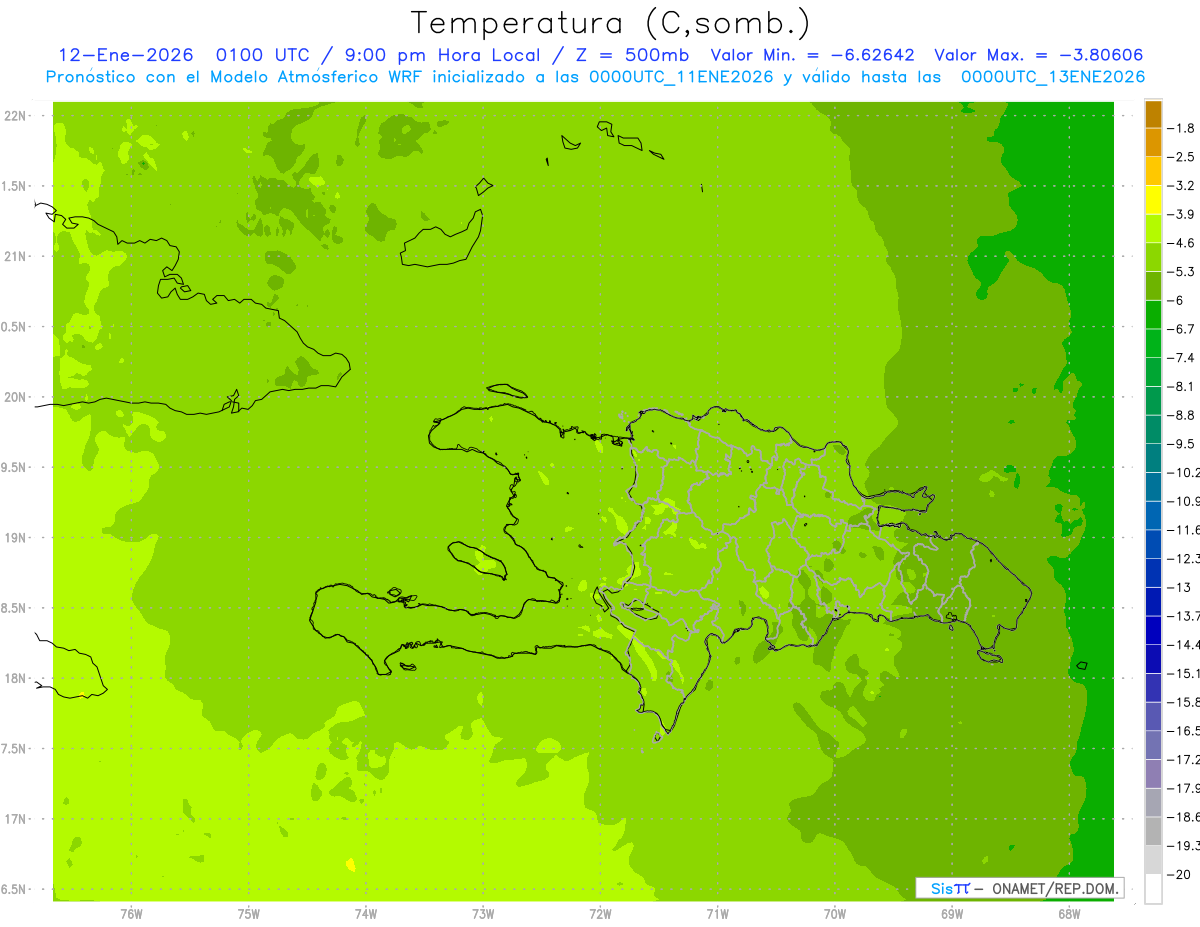The height and width of the screenshot is (927, 1200).
Task: Click the '70W' longitude label
Action: pyautogui.click(x=835, y=913)
